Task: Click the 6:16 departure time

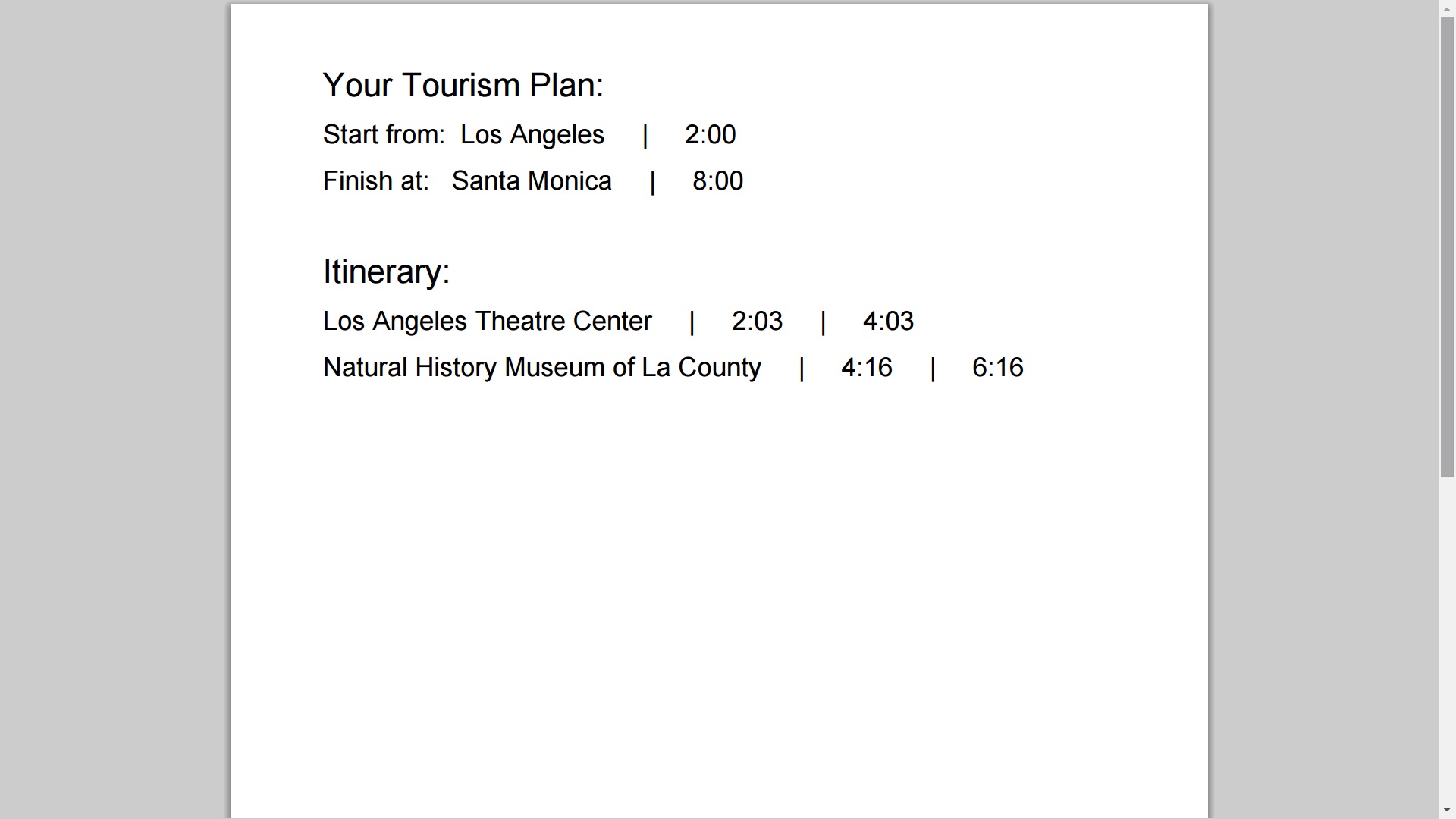Action: [997, 368]
